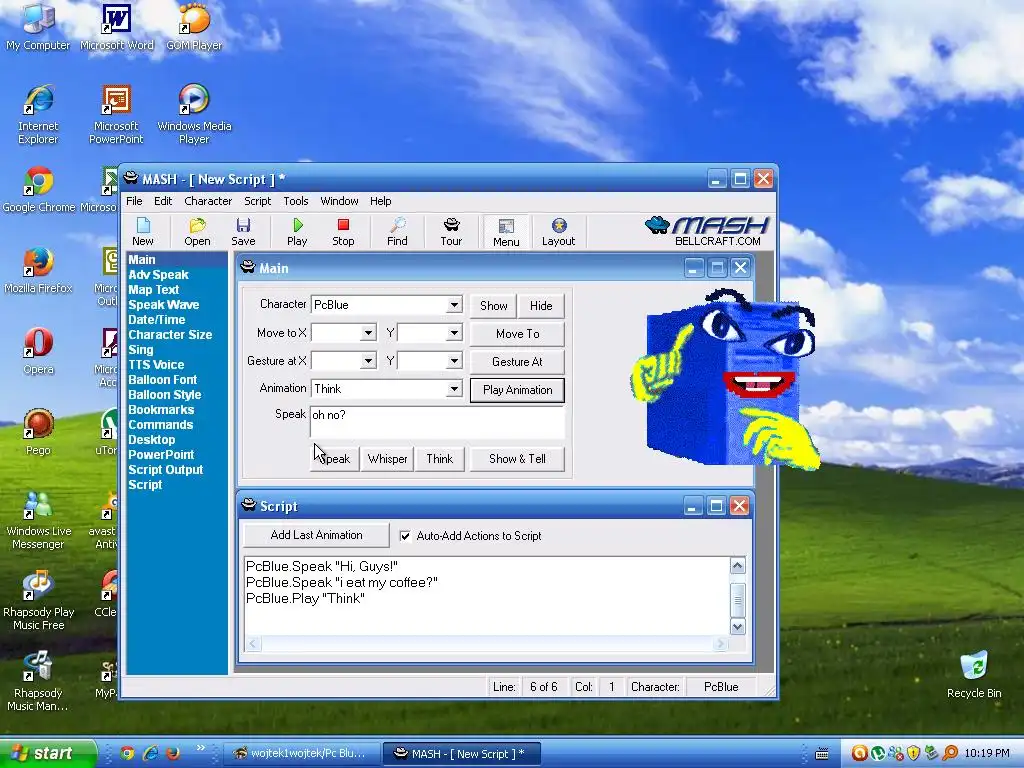Open the Help menu
This screenshot has width=1024, height=768.
click(x=381, y=201)
